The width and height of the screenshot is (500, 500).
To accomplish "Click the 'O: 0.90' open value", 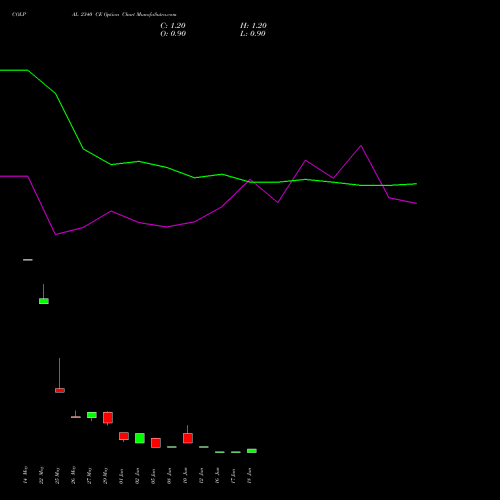I will (173, 34).
